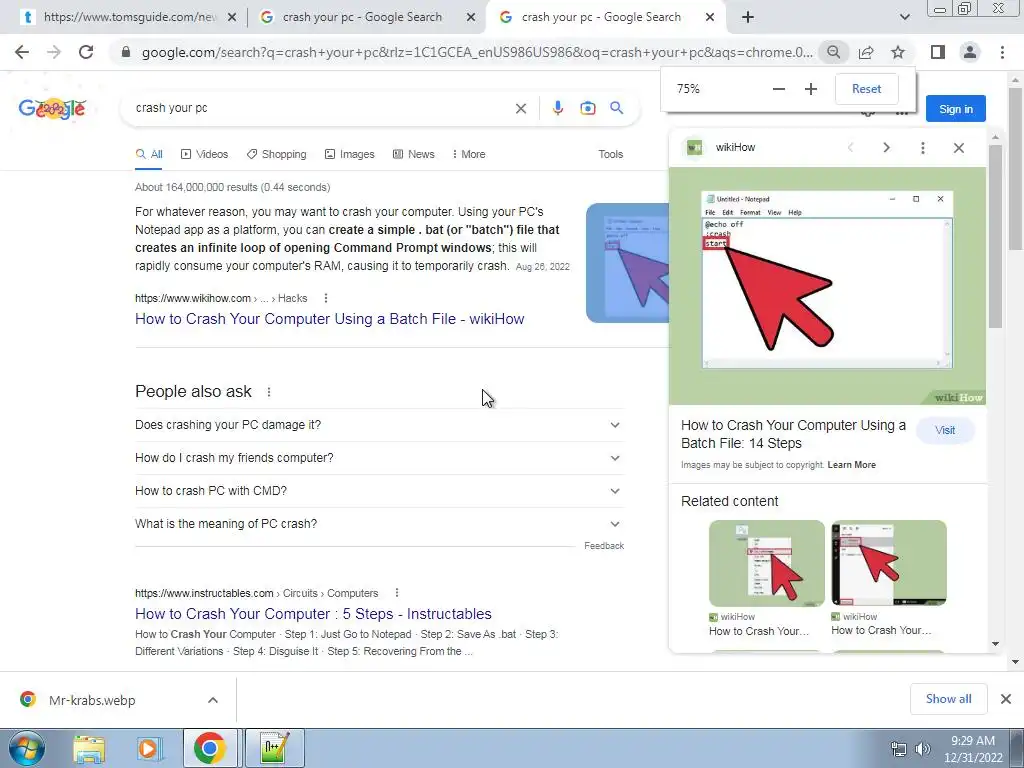Open 'How to Crash Your Computer Using a Batch File' link

coord(330,319)
